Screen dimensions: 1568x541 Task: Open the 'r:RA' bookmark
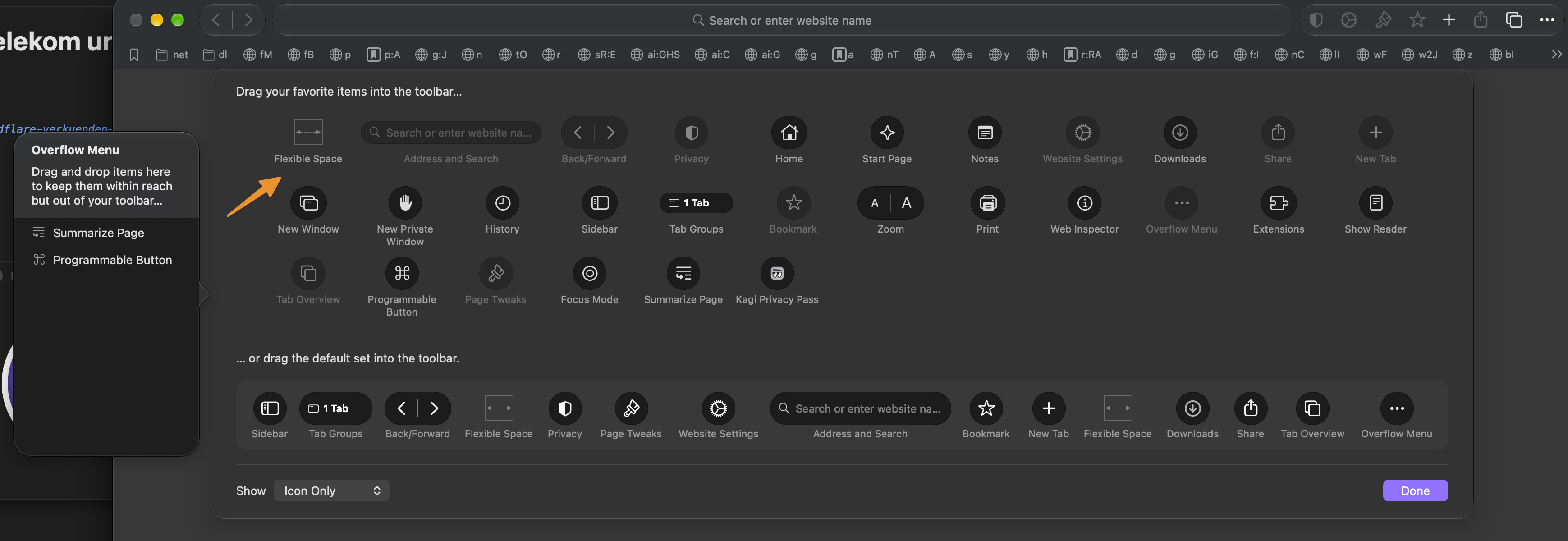1082,55
